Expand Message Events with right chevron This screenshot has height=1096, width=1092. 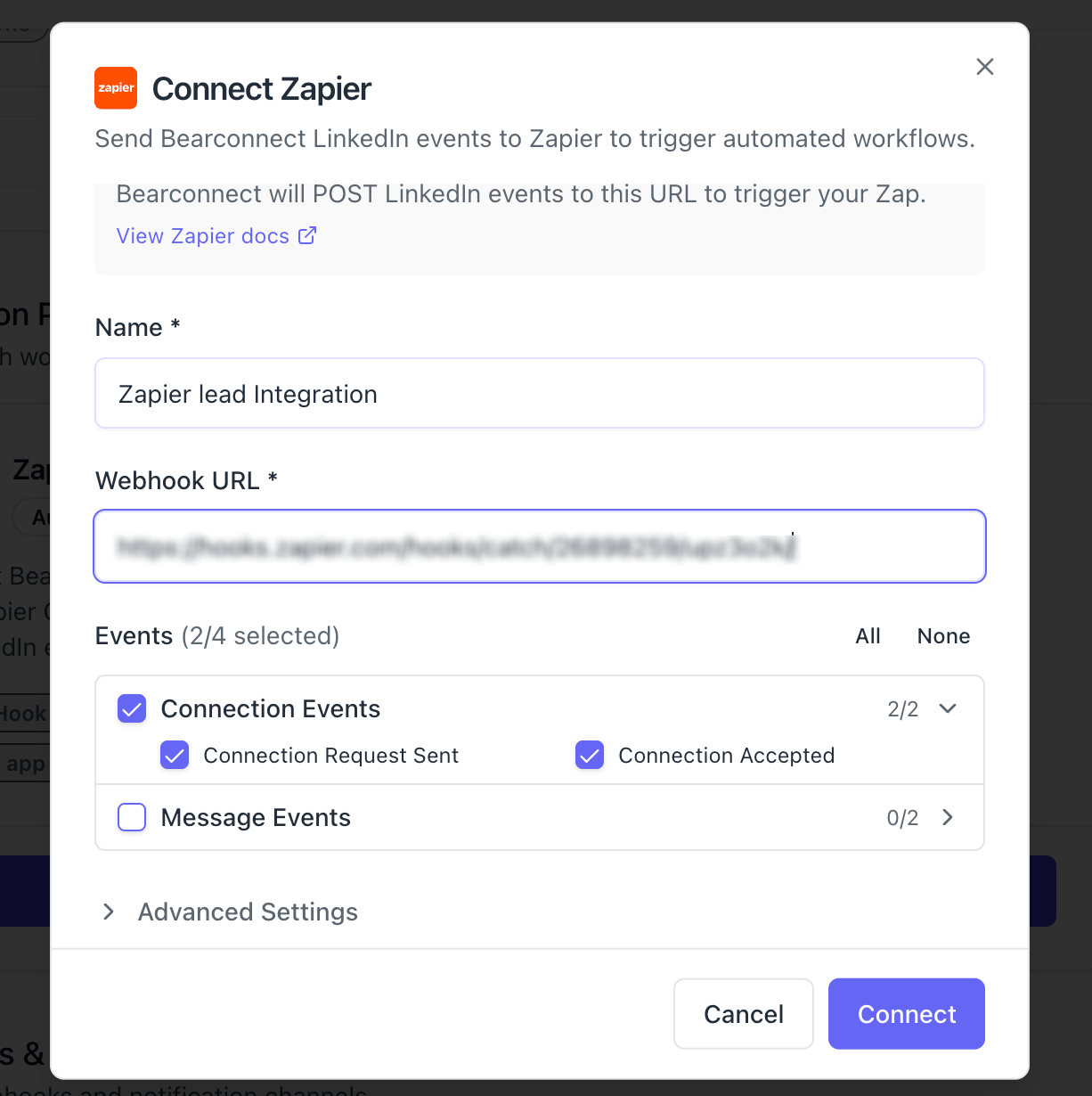(948, 817)
